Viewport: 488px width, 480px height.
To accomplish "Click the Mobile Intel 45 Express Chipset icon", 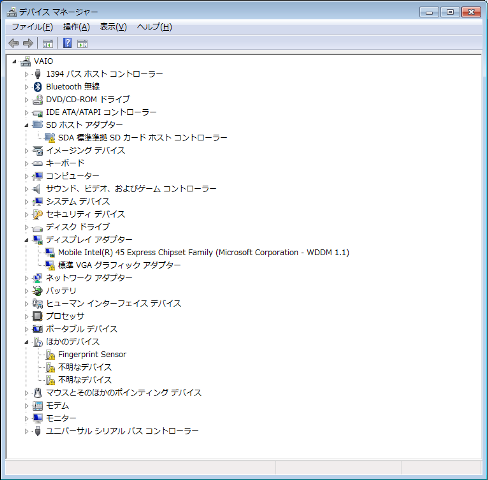I will 50,252.
